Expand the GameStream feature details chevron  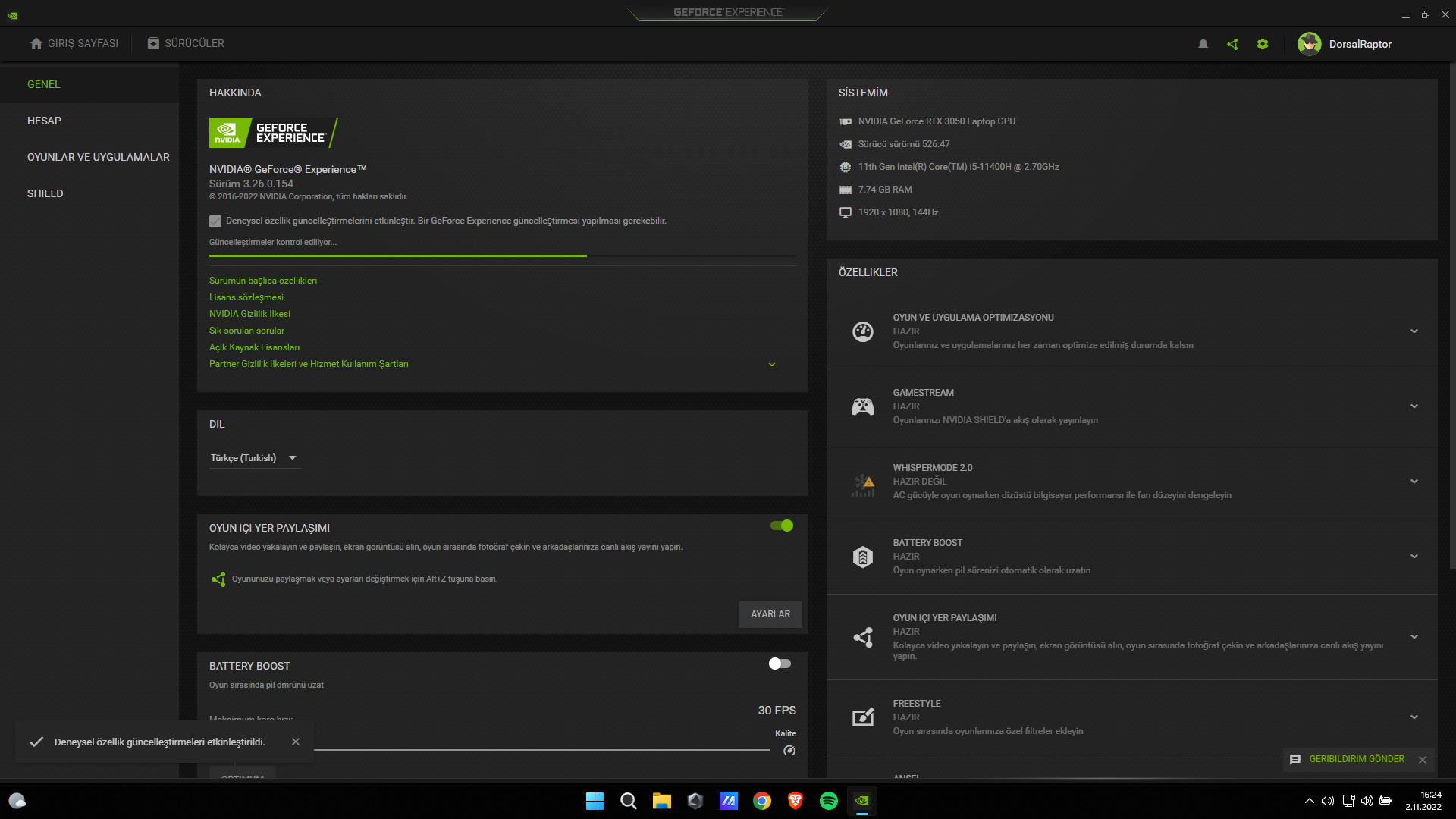[x=1414, y=406]
